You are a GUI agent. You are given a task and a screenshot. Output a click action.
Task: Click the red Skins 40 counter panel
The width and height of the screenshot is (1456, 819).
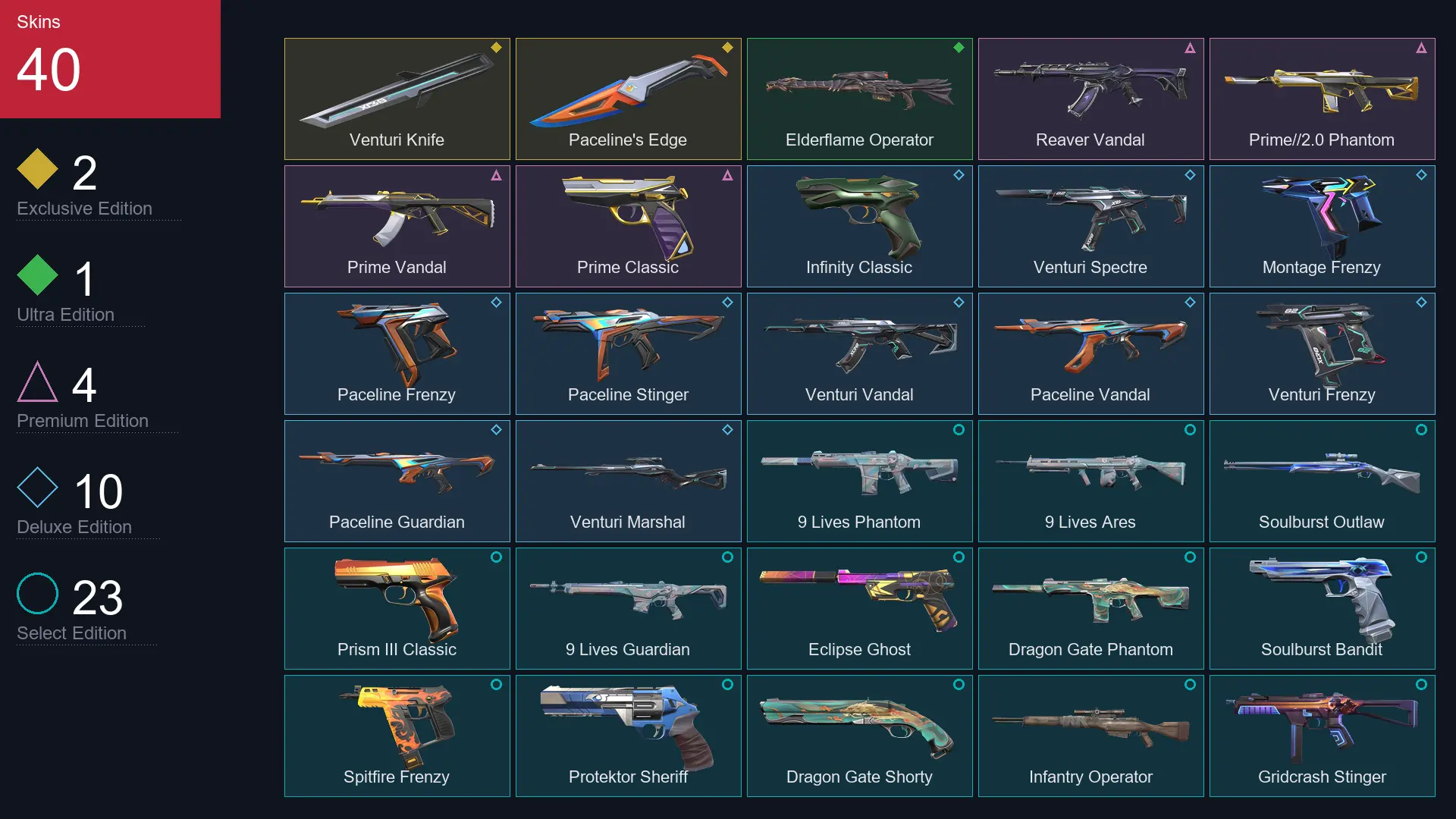[110, 59]
